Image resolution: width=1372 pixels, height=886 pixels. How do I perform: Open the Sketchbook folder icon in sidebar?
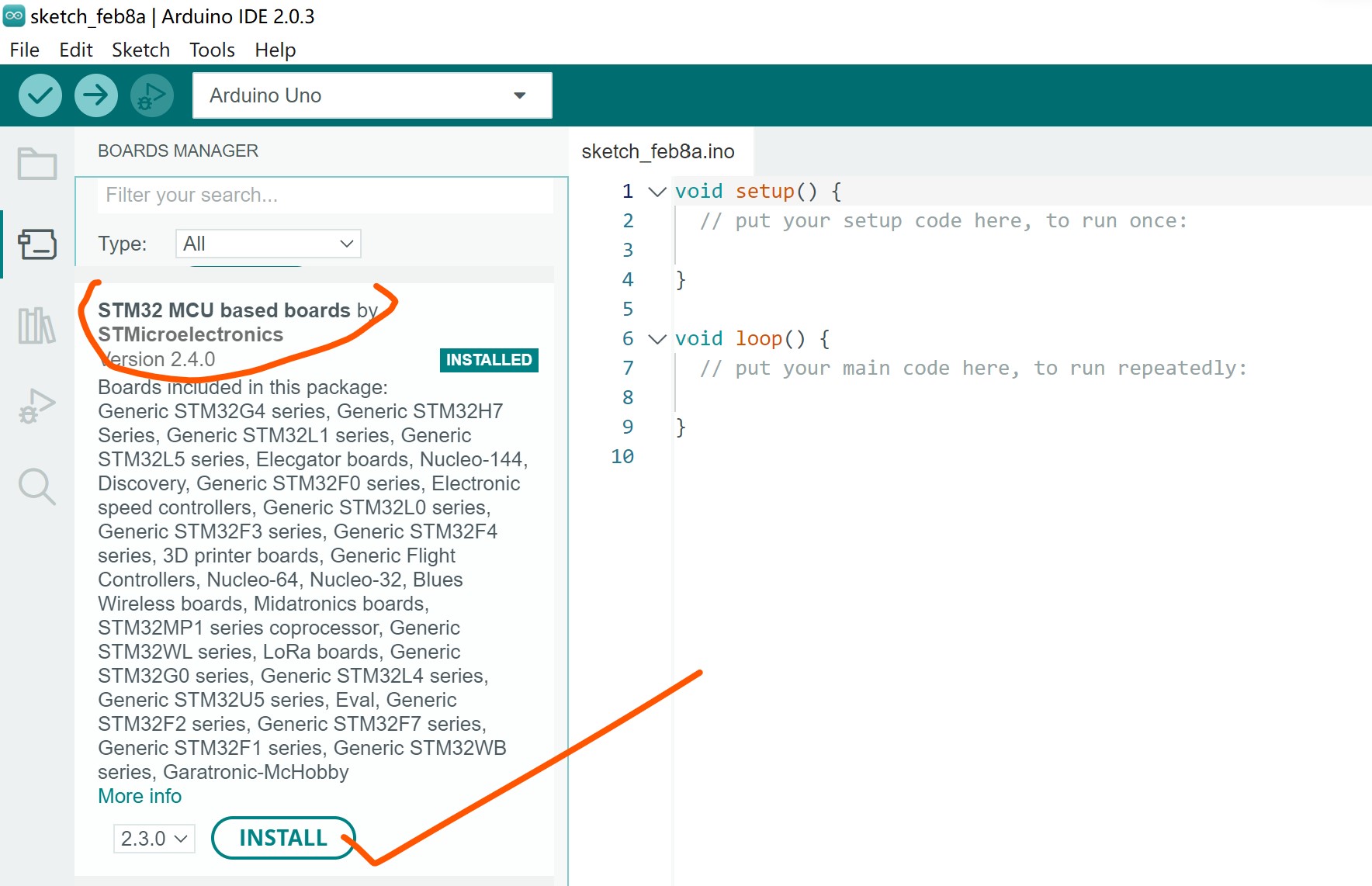pyautogui.click(x=37, y=164)
